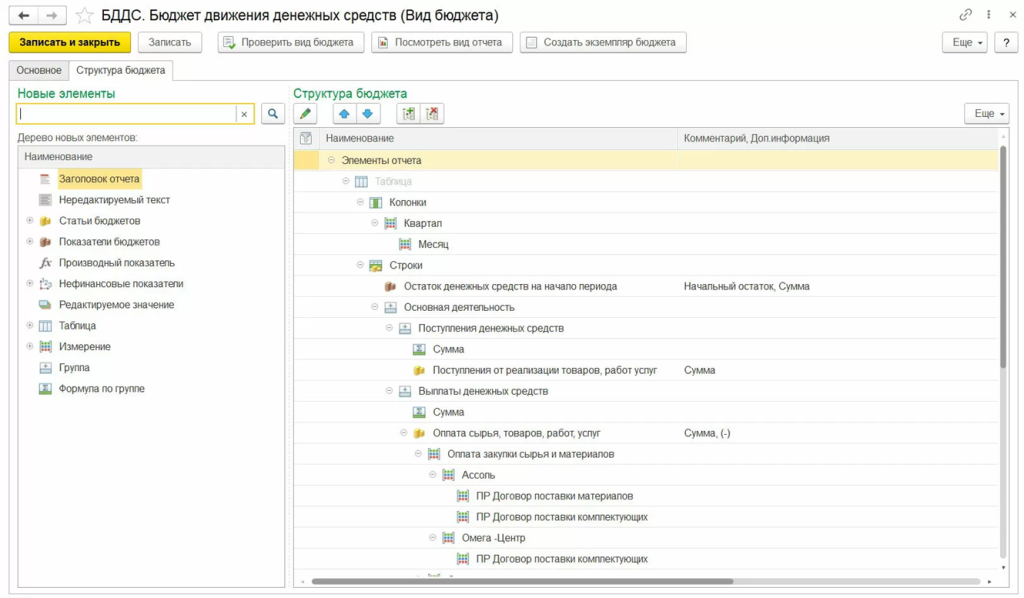Viewport: 1024px width, 598px height.
Task: Collapse the Основная деятельность group
Action: click(375, 307)
